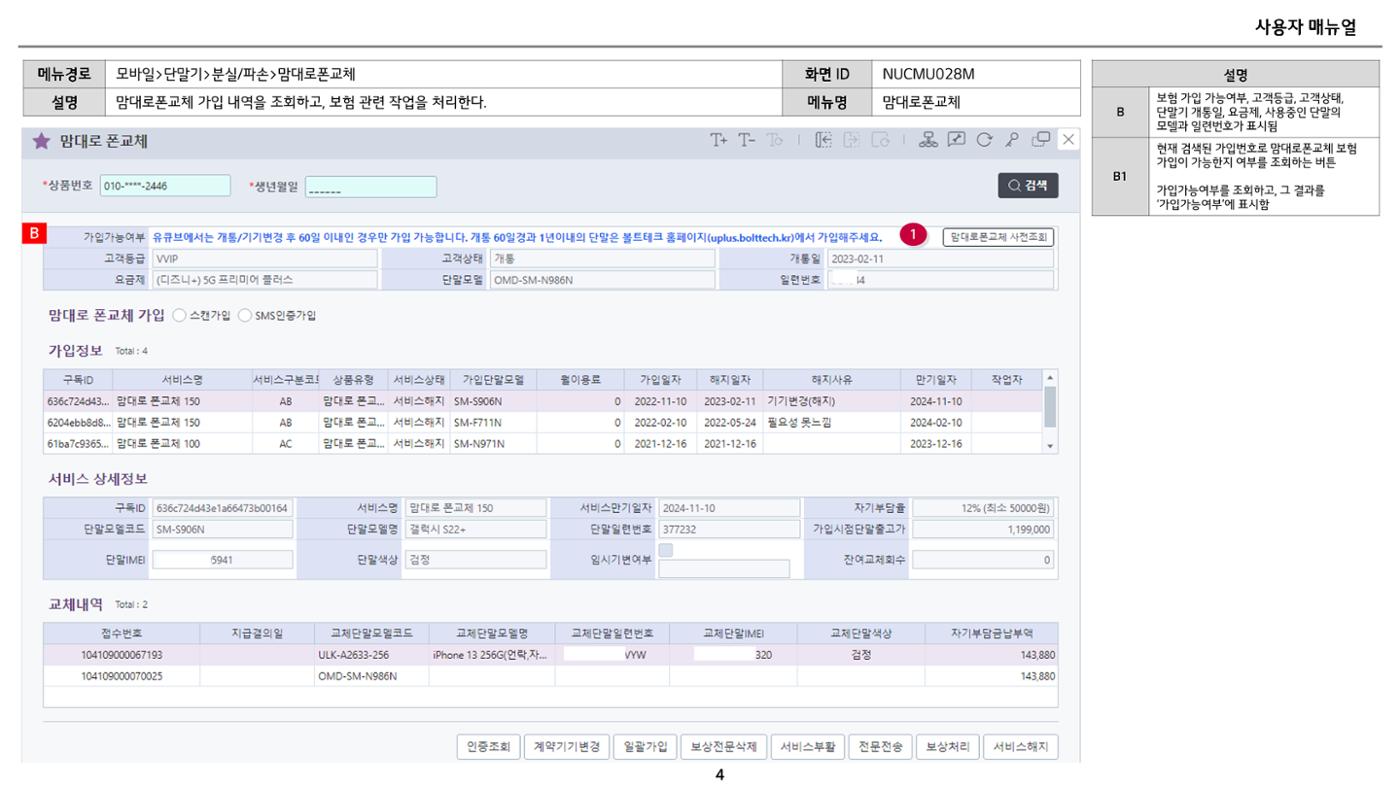This screenshot has width=1400, height=788.
Task: Click the 자기부담율 12% field
Action: pyautogui.click(x=983, y=508)
